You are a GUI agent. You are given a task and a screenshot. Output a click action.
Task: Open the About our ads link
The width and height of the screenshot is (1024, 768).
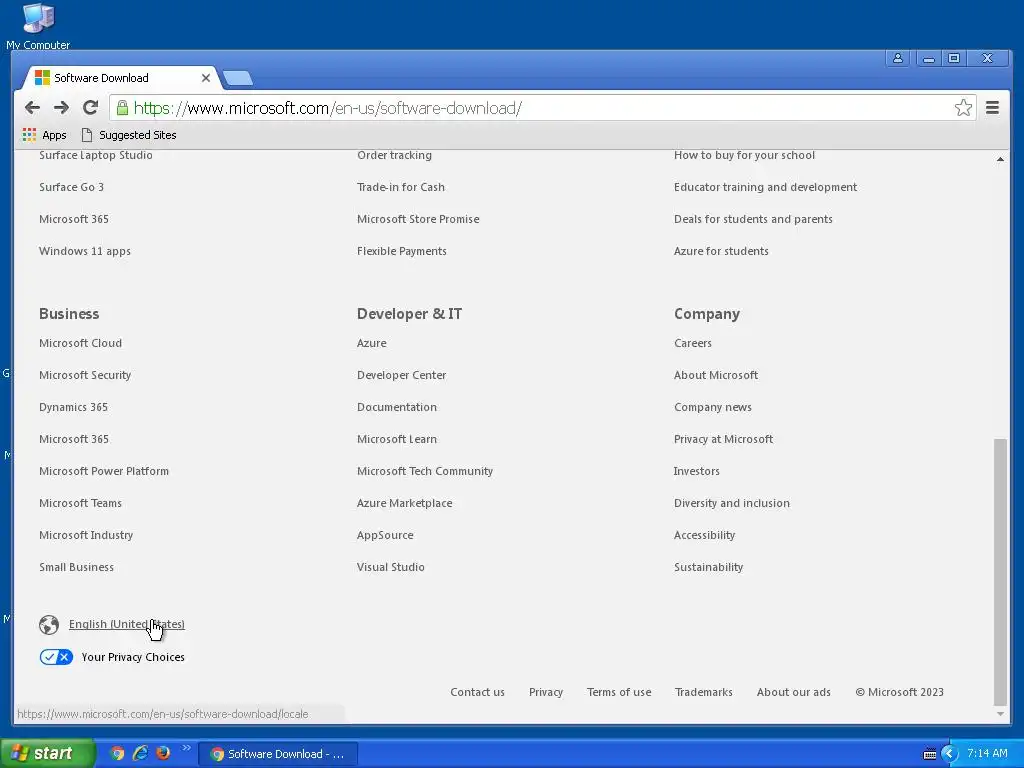tap(793, 692)
